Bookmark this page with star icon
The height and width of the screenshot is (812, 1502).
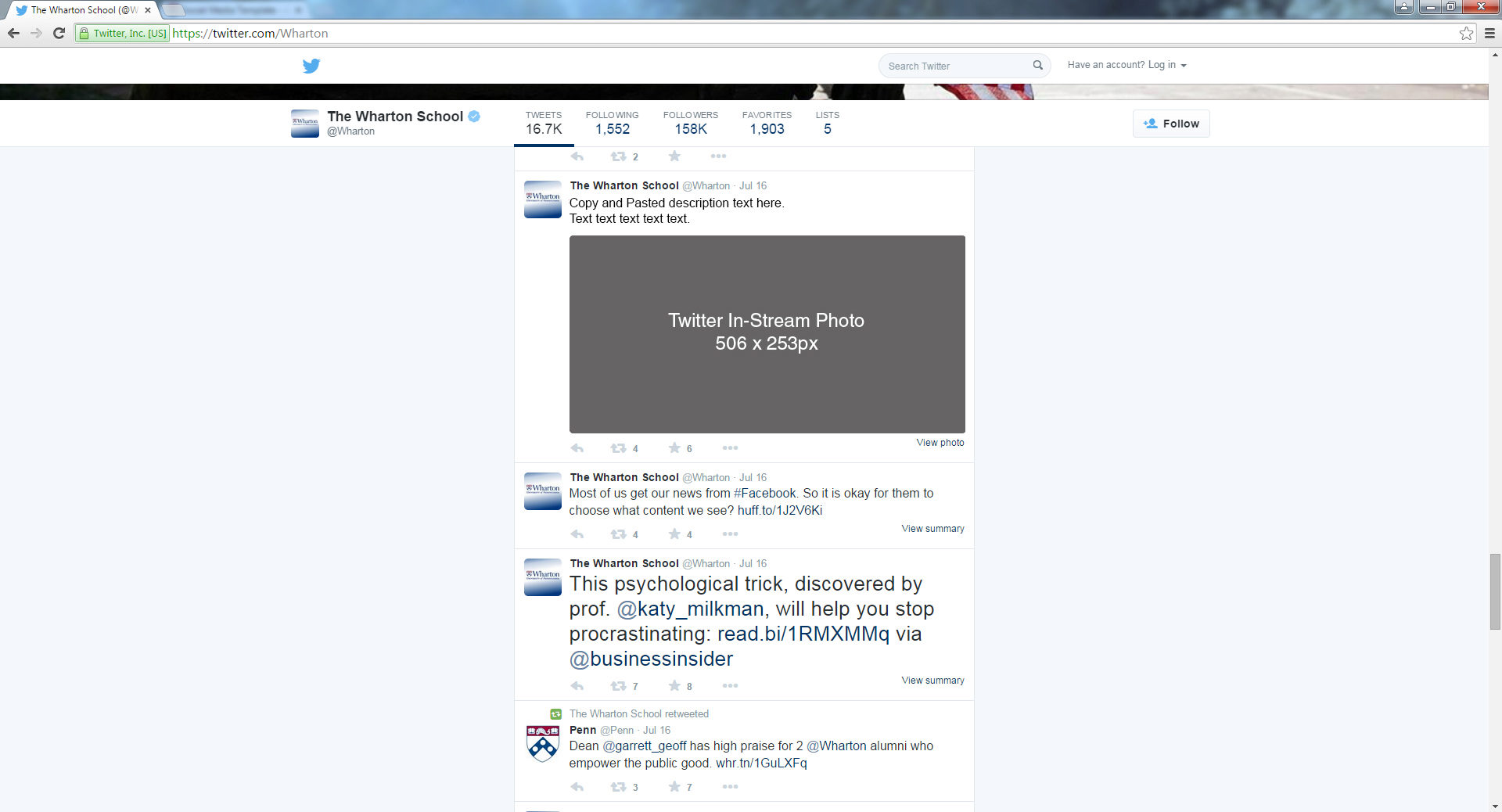pyautogui.click(x=1466, y=33)
